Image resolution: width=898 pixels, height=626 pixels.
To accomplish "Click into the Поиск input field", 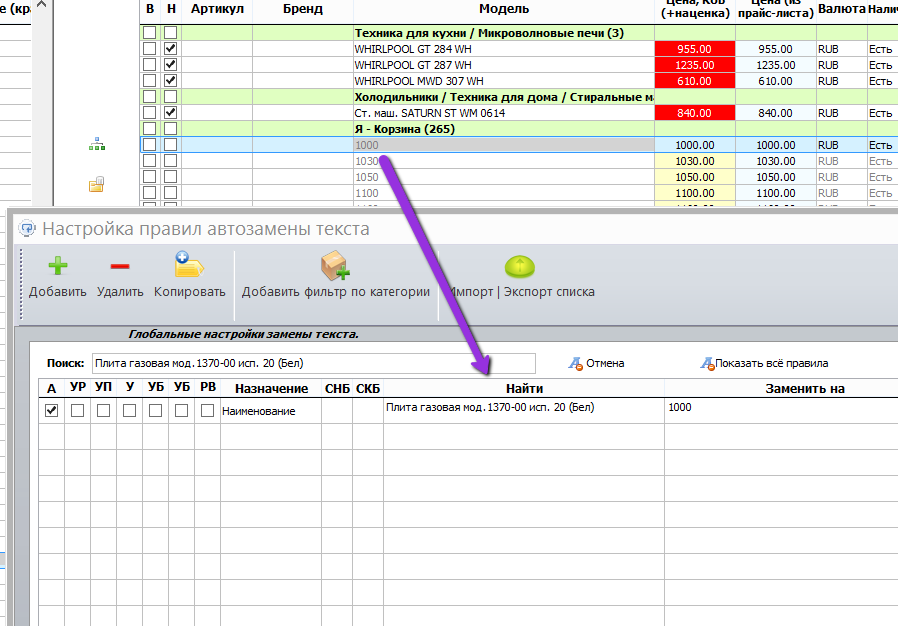I will tap(314, 363).
